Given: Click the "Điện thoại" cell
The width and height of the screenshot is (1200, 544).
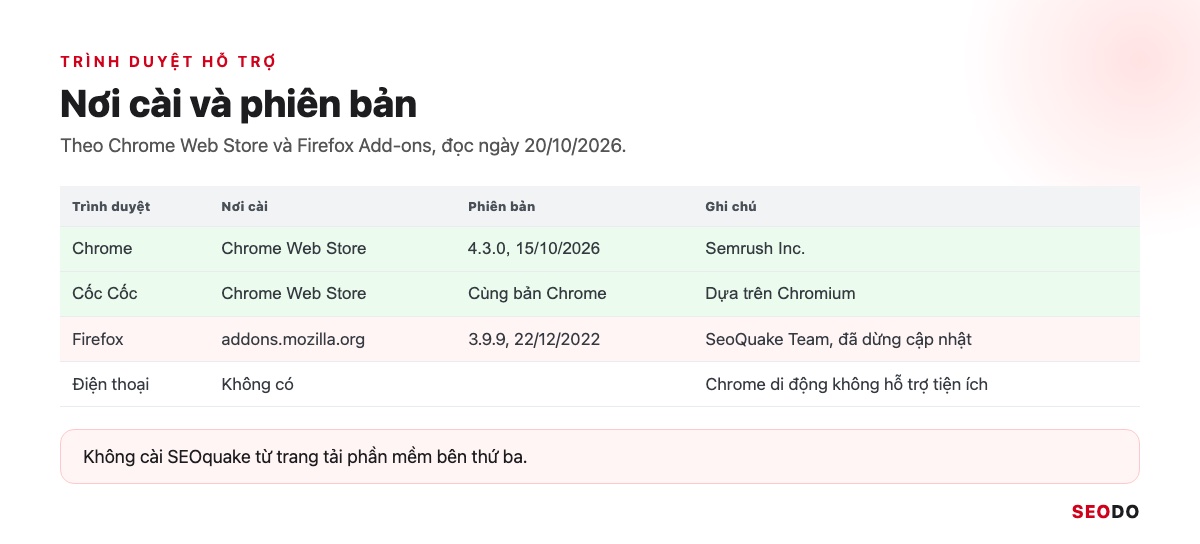Looking at the screenshot, I should tap(110, 384).
